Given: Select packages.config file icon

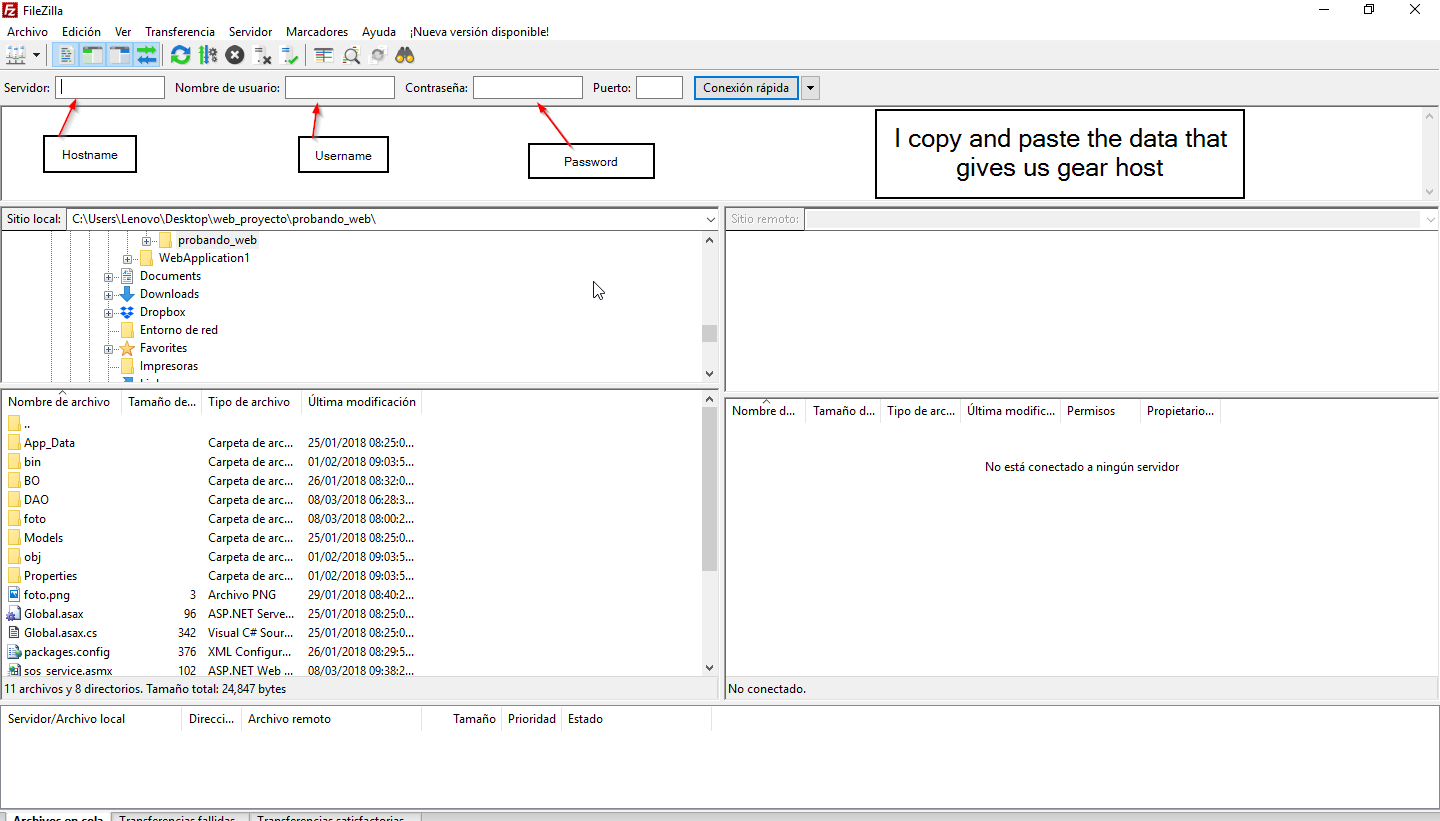Looking at the screenshot, I should click(x=14, y=652).
